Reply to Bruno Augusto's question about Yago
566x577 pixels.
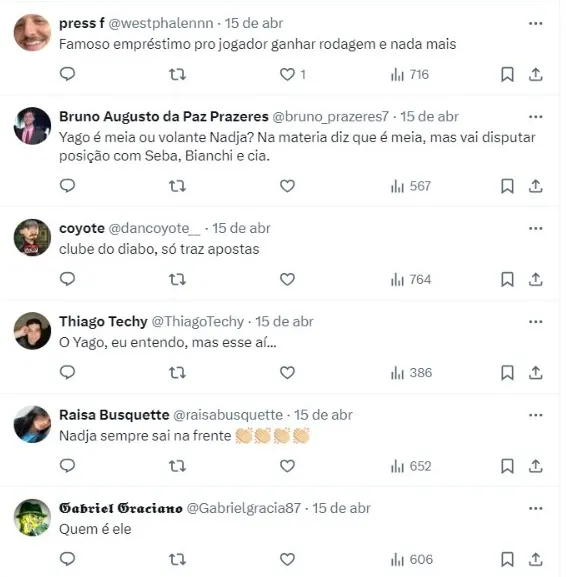point(67,186)
